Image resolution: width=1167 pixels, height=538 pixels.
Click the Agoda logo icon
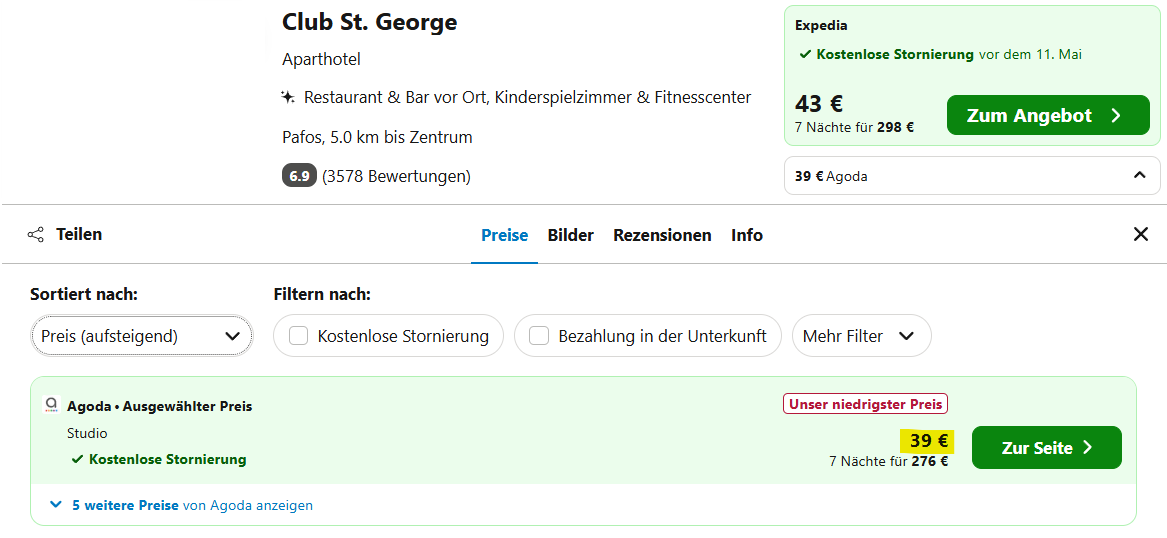coord(51,405)
